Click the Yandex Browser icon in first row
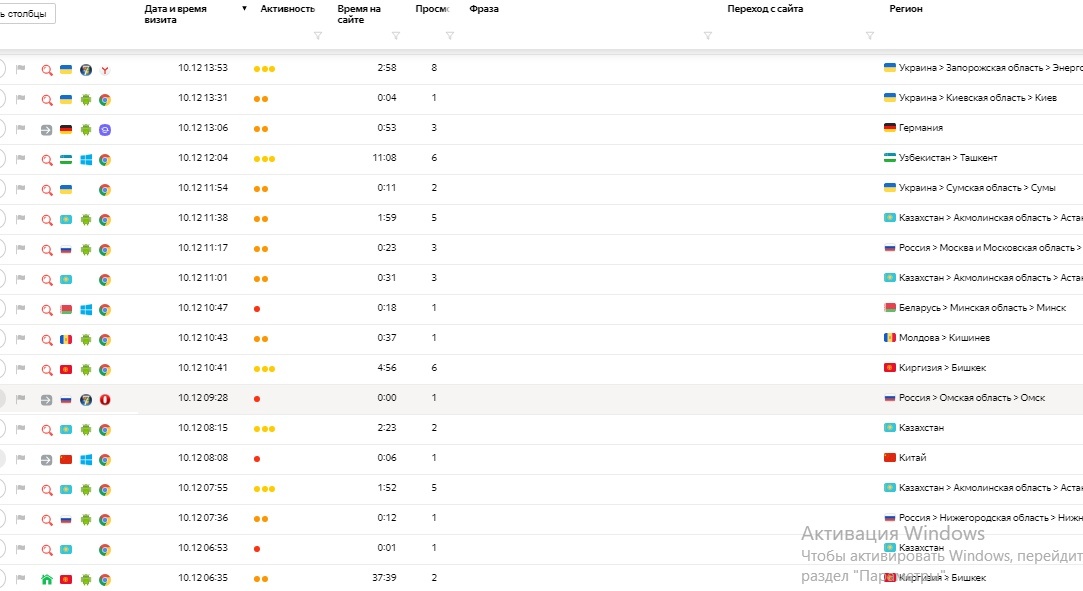 point(105,69)
